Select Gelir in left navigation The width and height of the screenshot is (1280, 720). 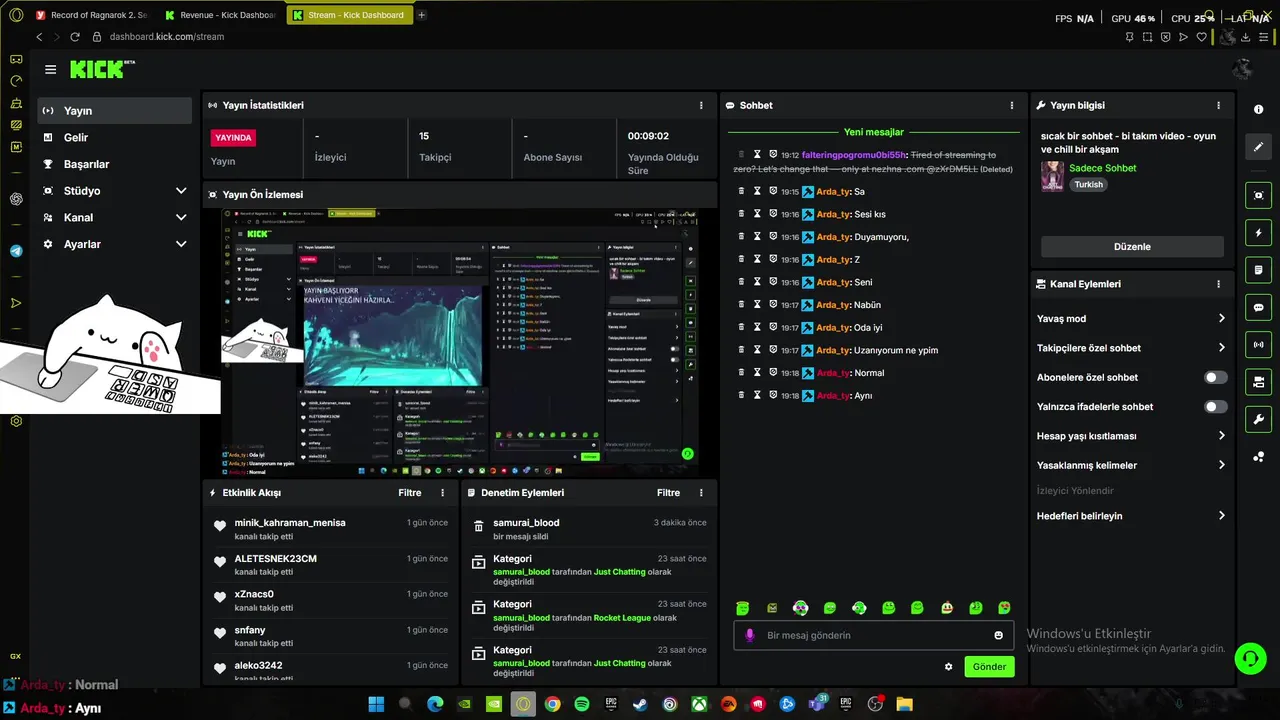click(x=115, y=137)
